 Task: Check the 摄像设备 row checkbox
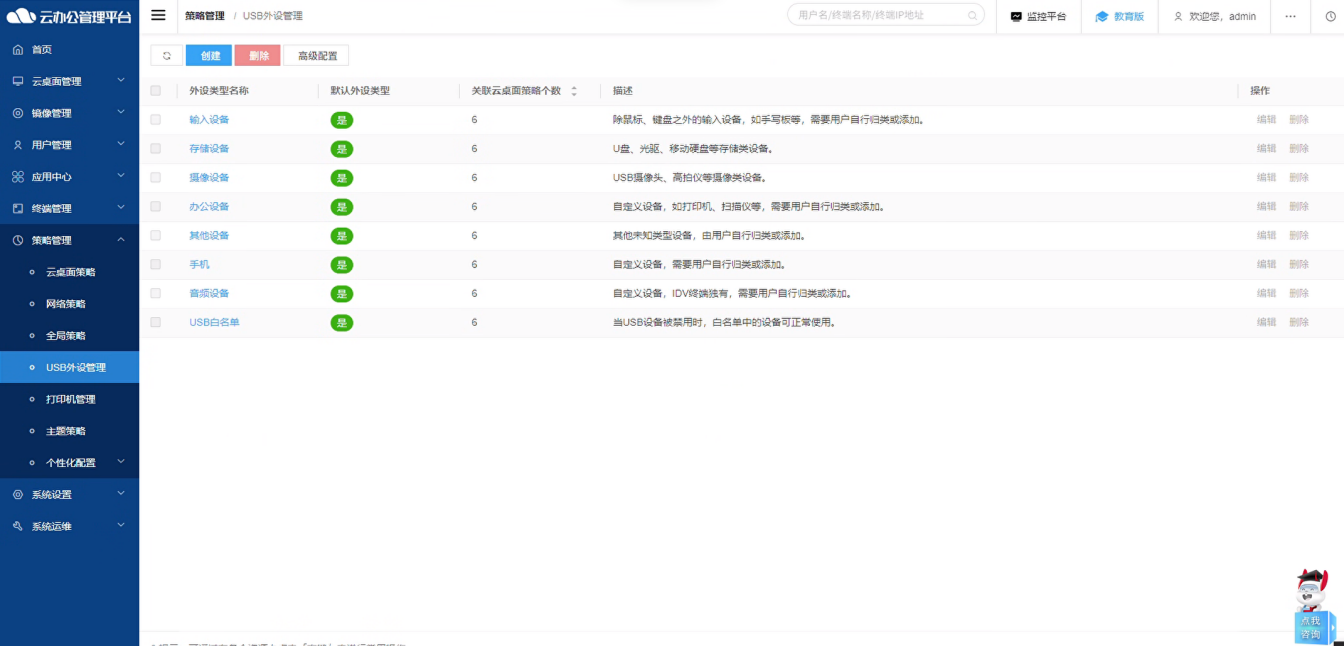pos(155,177)
